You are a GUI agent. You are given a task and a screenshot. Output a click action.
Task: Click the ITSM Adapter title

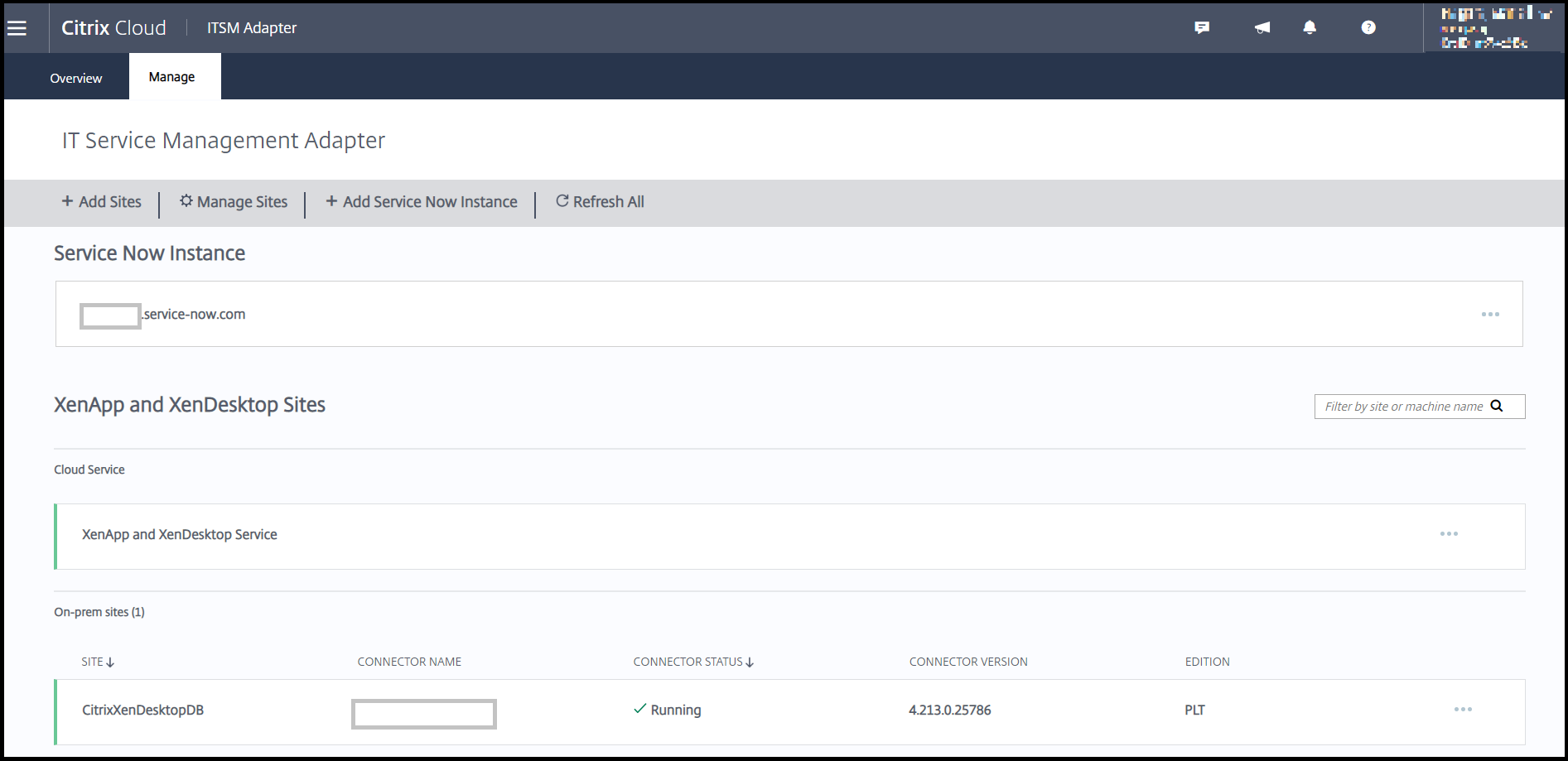(x=252, y=28)
